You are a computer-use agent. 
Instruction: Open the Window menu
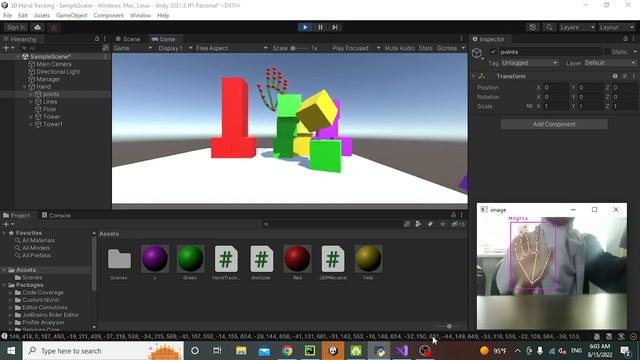coord(140,16)
